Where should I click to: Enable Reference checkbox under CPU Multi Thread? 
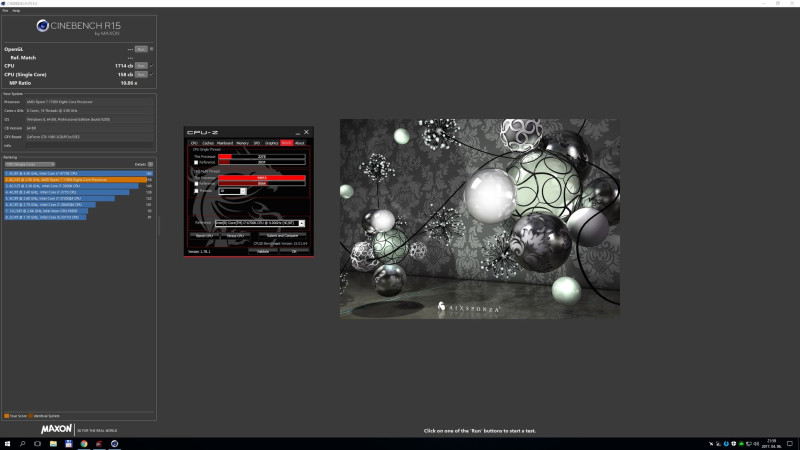tap(196, 183)
